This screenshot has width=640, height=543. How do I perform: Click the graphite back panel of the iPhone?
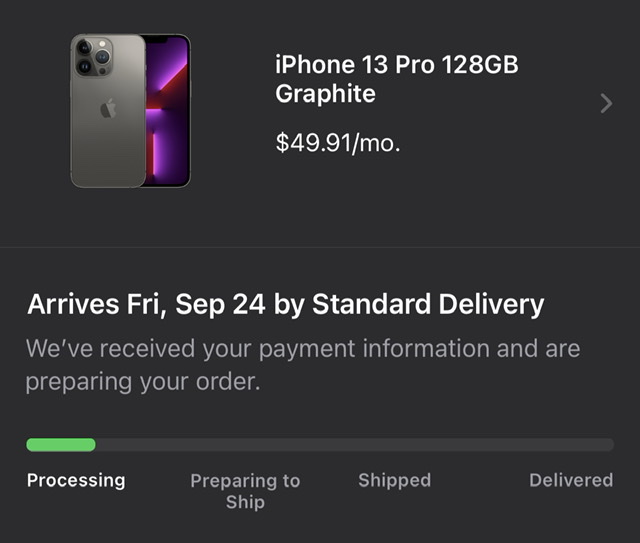pyautogui.click(x=107, y=145)
